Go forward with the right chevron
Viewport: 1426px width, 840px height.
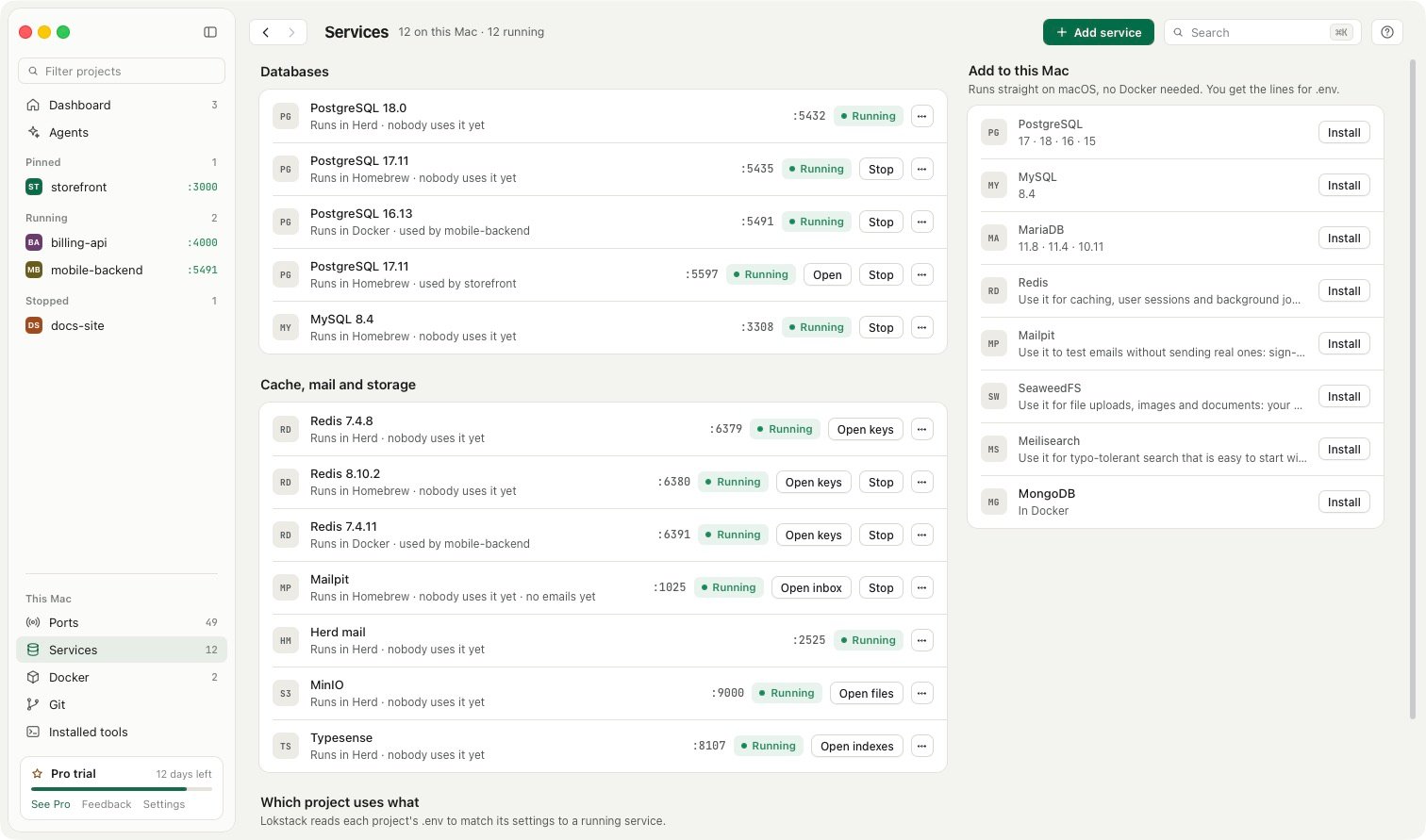(x=291, y=32)
